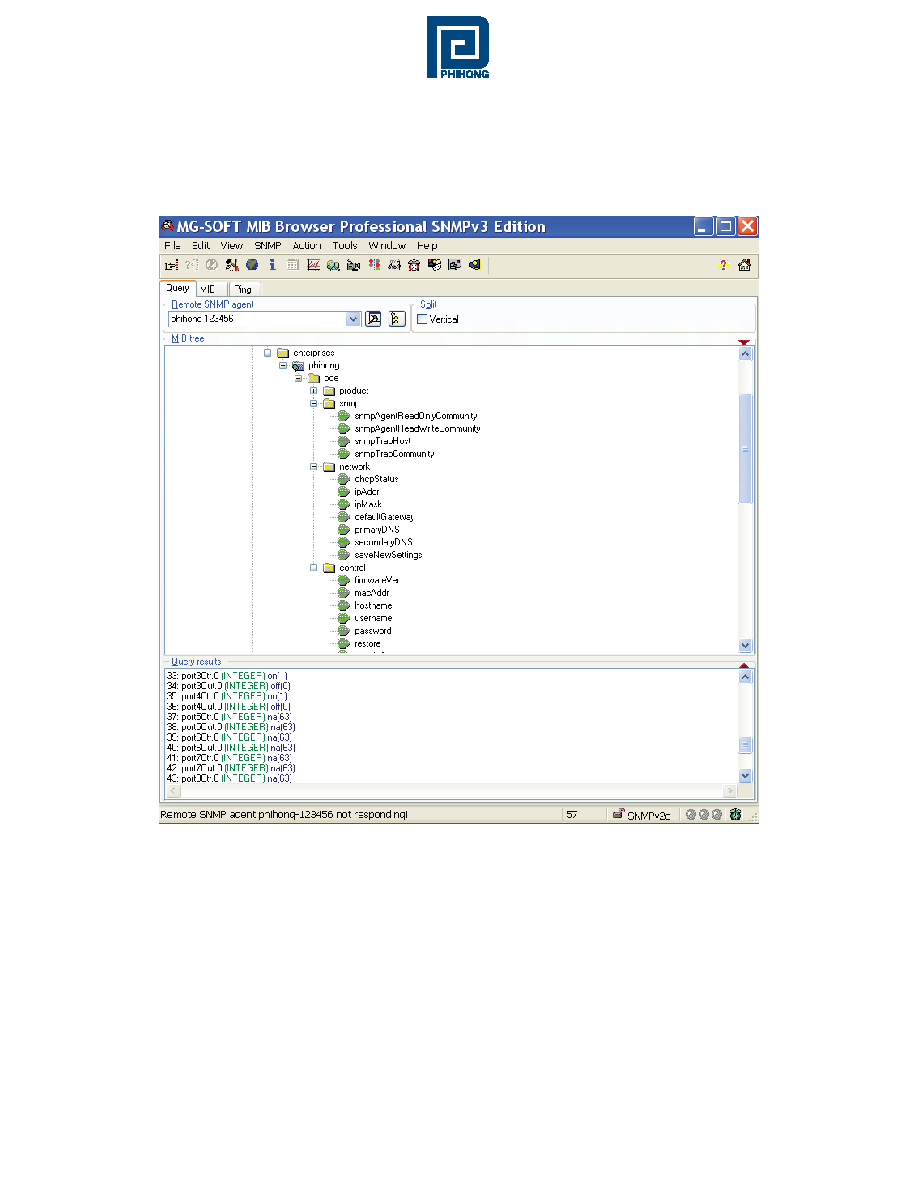Viewport: 918px width, 1188px height.
Task: Open the Remote SNMP agent dropdown arrow
Action: (353, 319)
